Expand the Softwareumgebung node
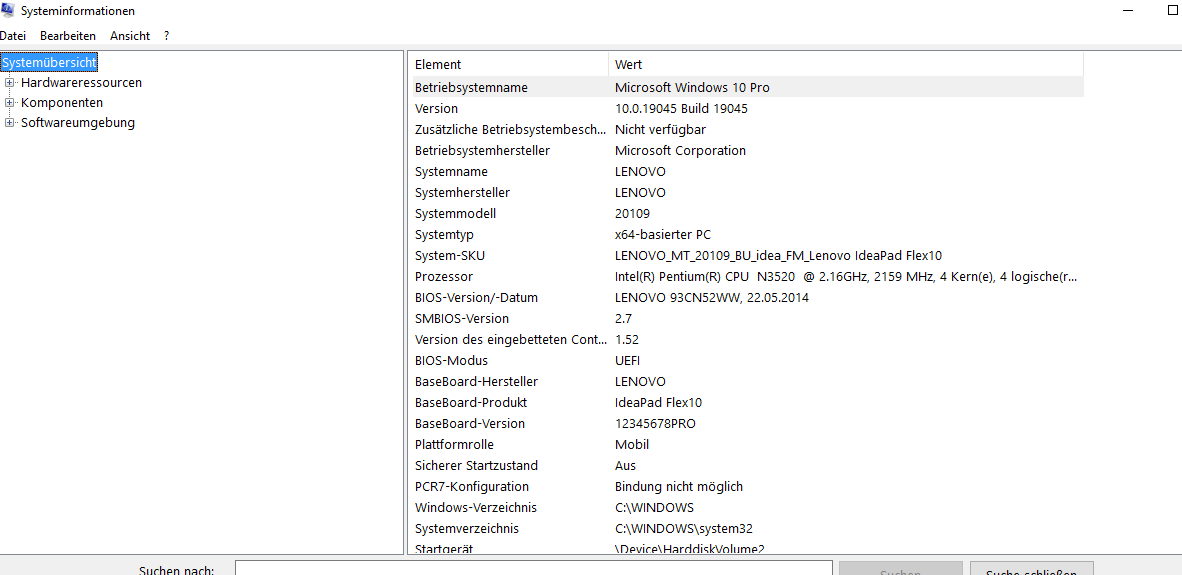Viewport: 1182px width, 575px height. tap(10, 123)
